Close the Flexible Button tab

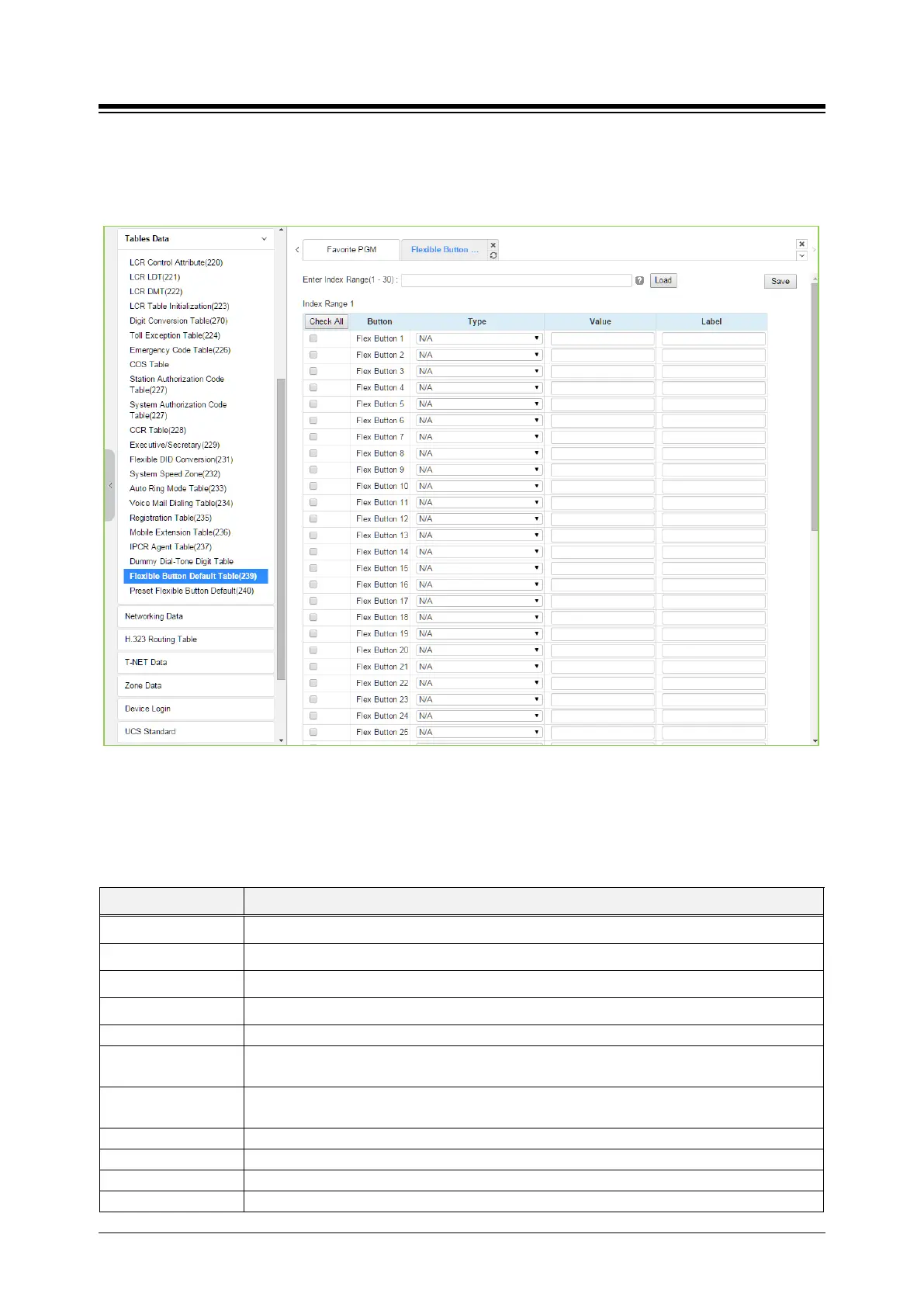click(493, 244)
